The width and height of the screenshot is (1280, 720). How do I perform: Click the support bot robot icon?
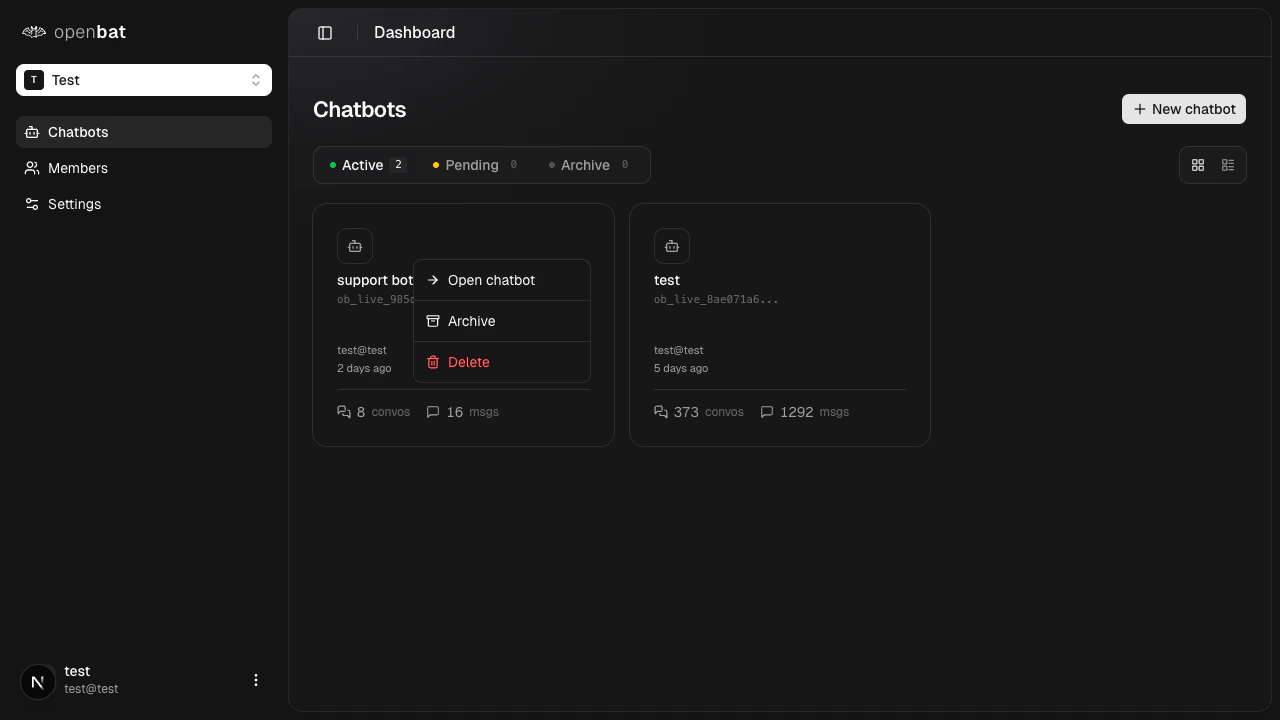click(x=355, y=246)
